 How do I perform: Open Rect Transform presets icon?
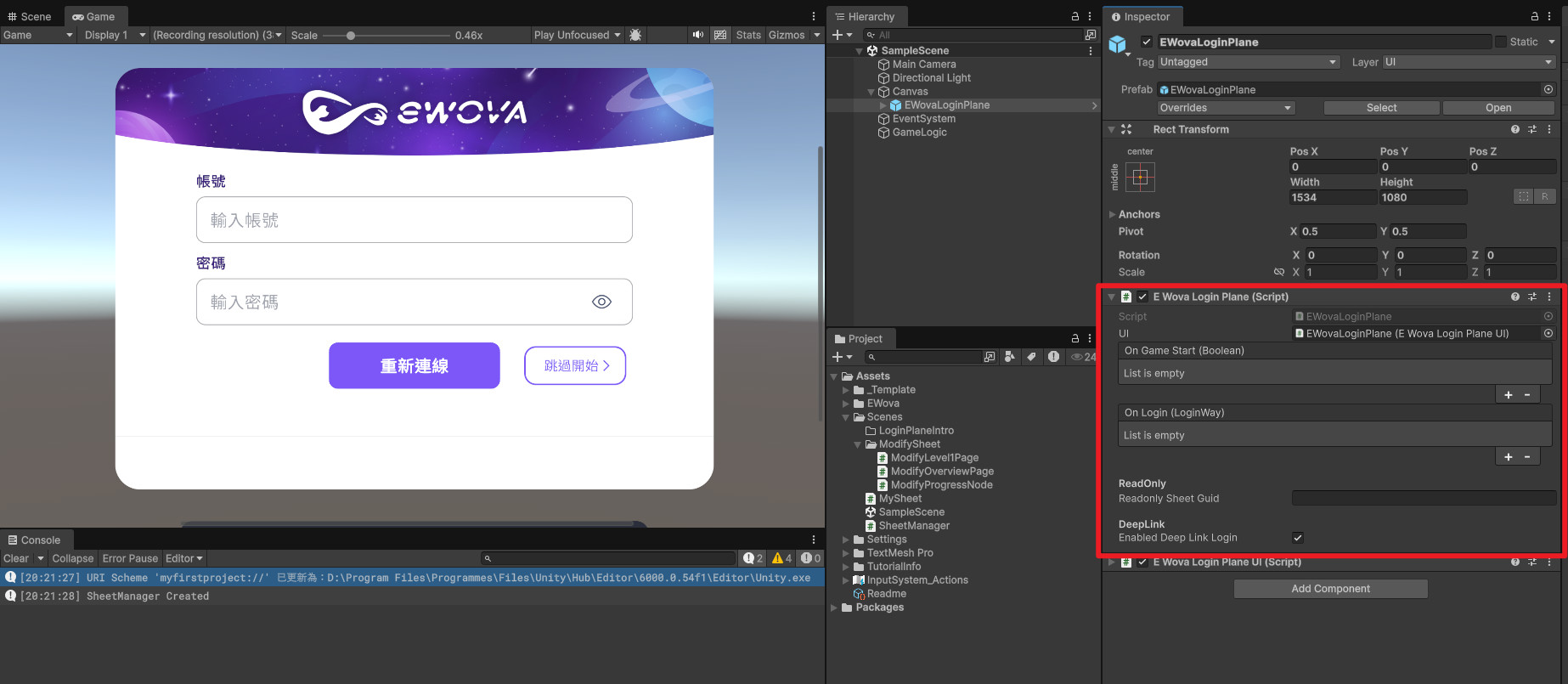pos(1532,129)
